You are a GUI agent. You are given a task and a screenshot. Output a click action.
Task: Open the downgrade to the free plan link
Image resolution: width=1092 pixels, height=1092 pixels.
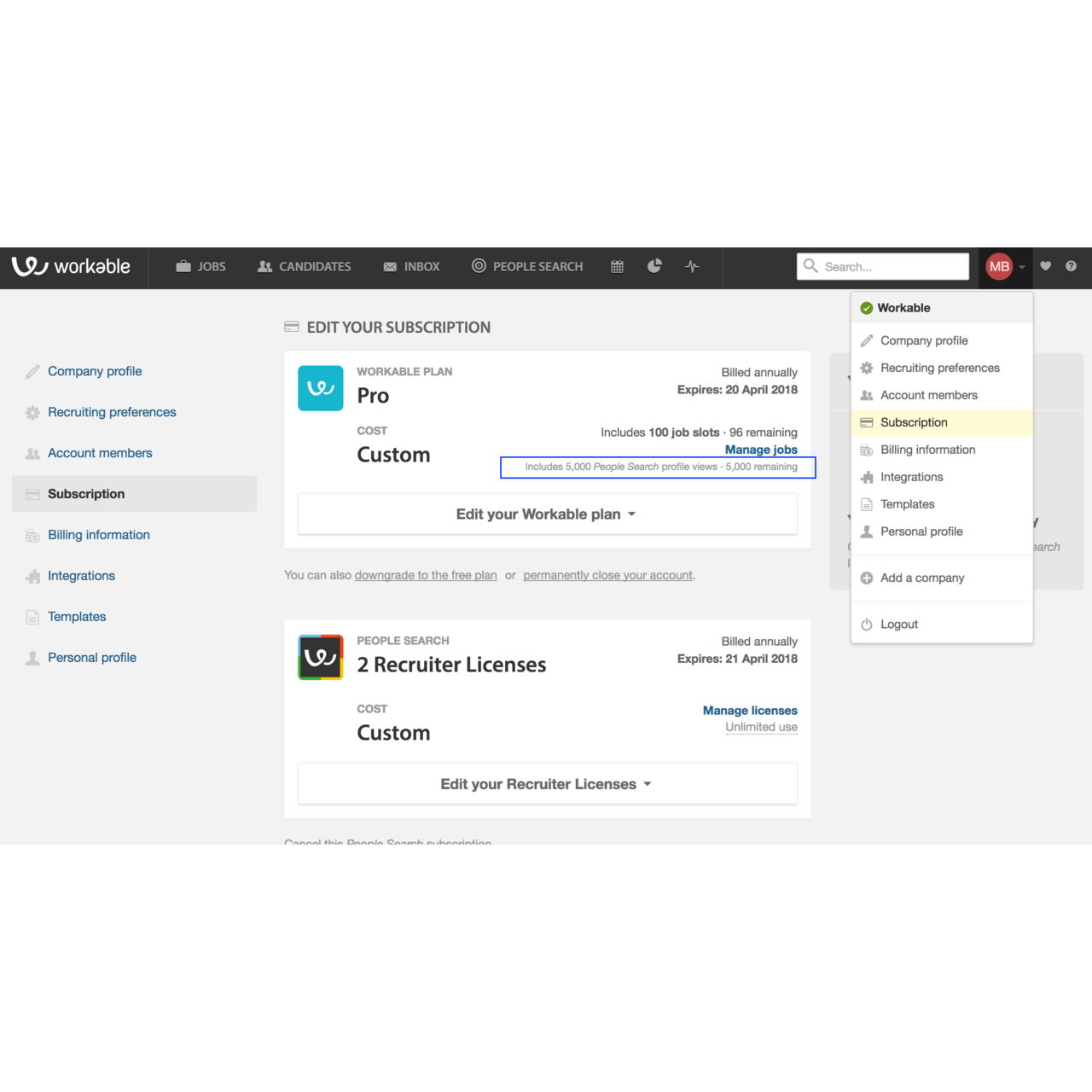(x=425, y=575)
